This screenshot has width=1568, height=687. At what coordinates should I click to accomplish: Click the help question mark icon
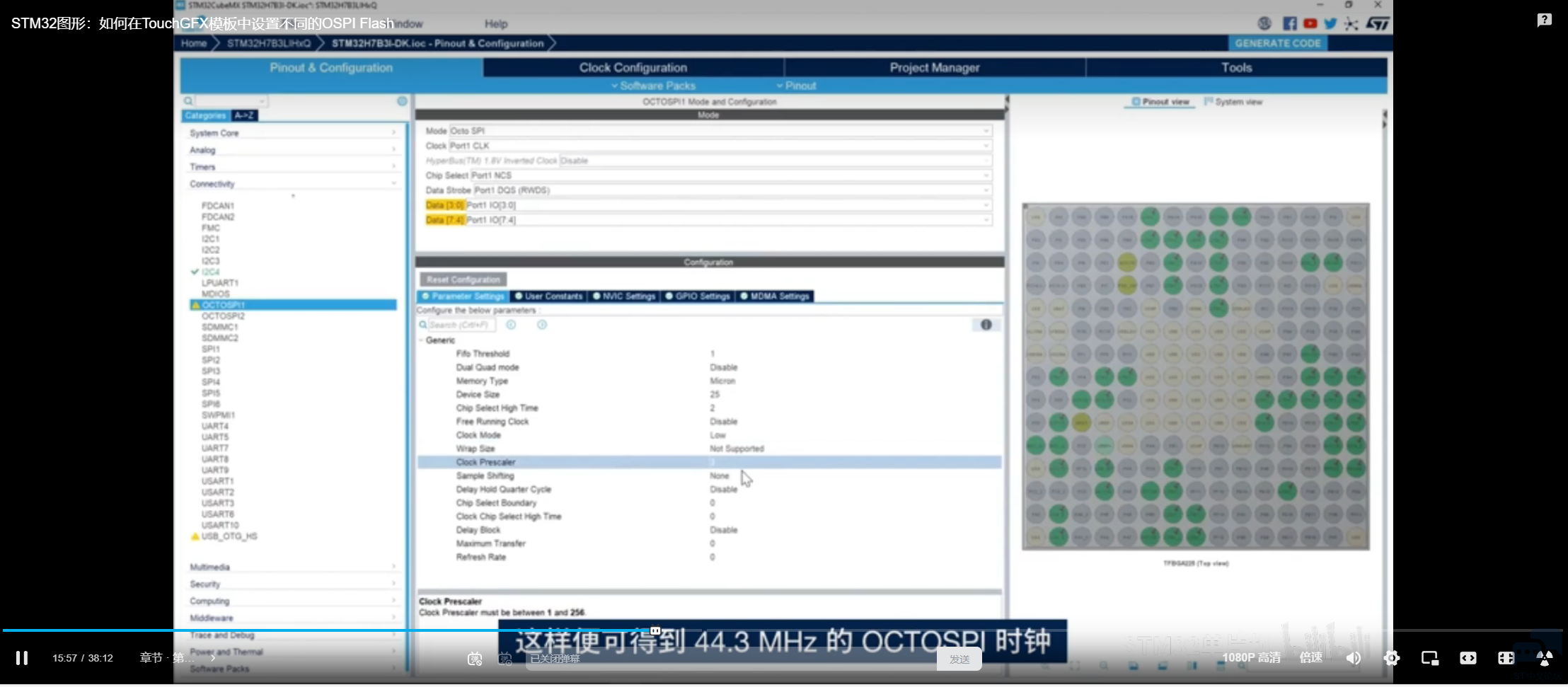pos(1545,20)
